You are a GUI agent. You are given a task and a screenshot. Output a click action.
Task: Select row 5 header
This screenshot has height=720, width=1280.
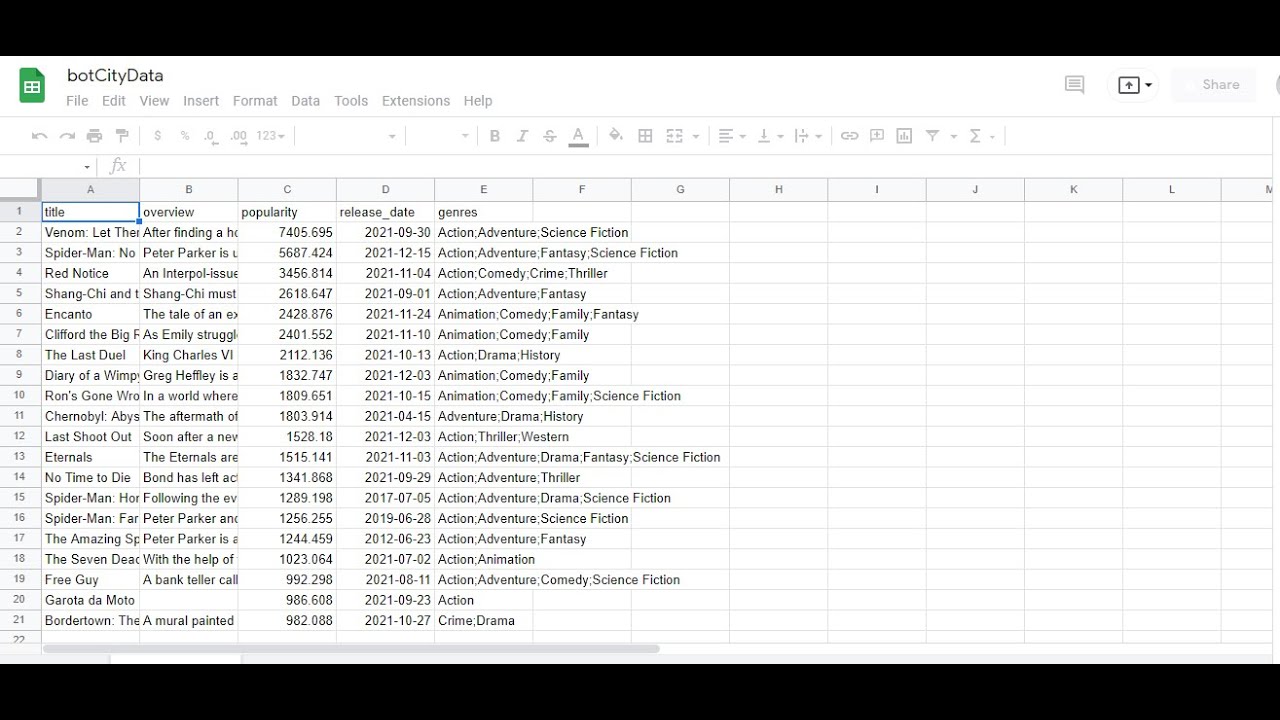tap(19, 294)
